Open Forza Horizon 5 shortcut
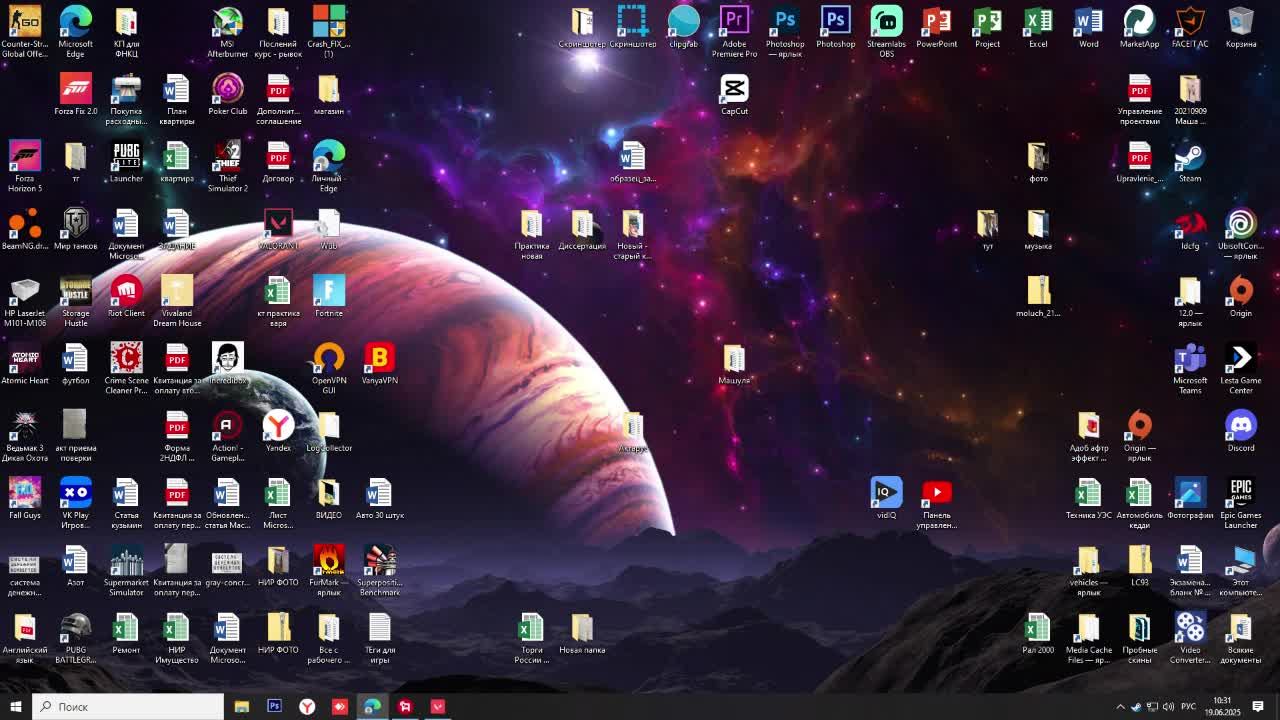The image size is (1280, 720). [x=25, y=166]
